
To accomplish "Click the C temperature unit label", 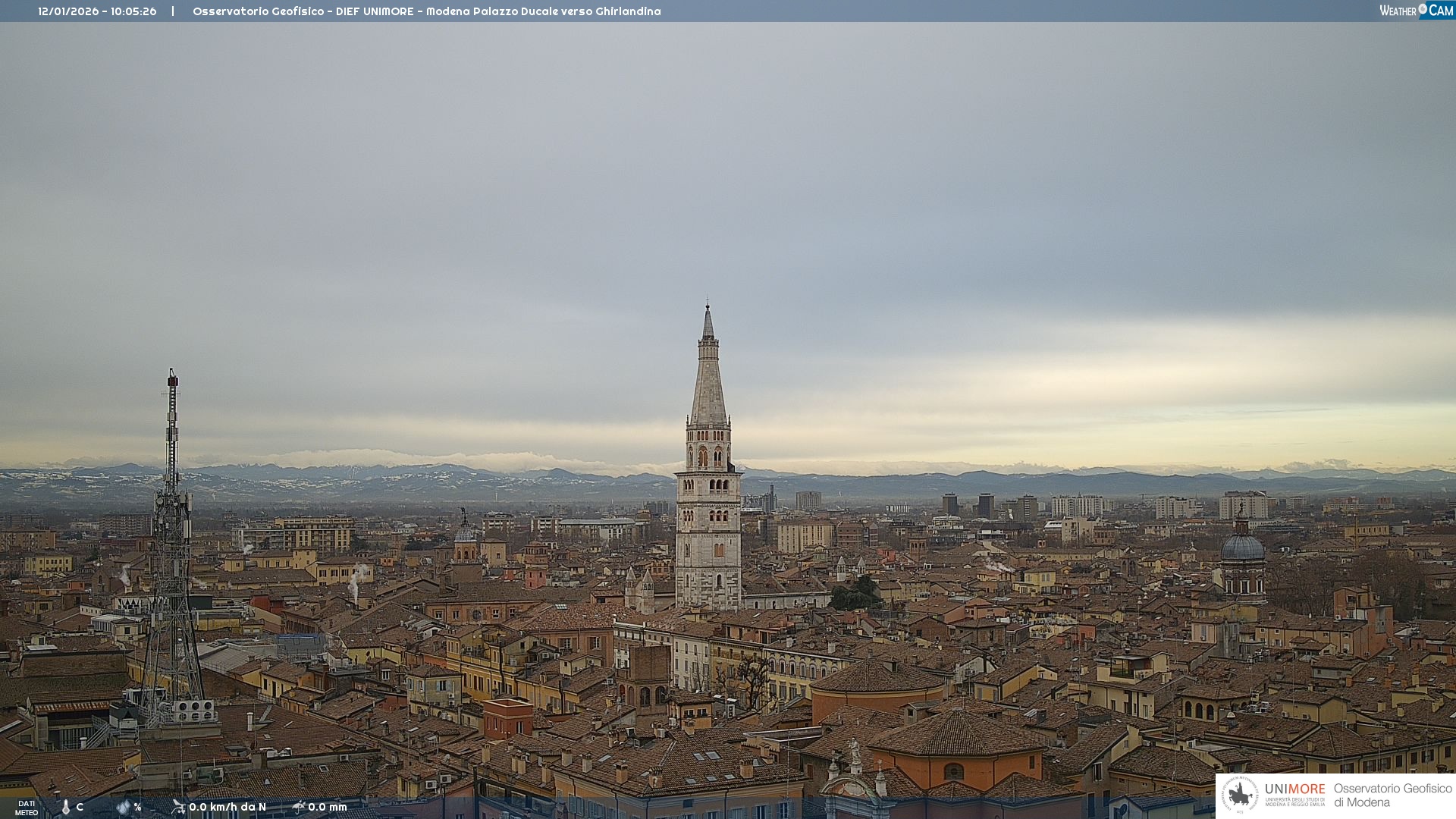I will pyautogui.click(x=80, y=808).
